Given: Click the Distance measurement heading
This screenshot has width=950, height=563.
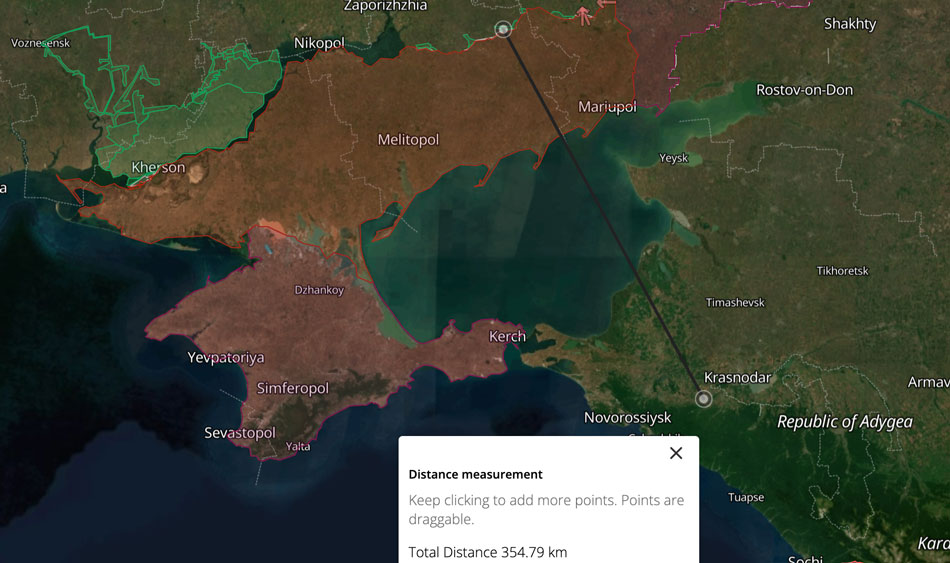Looking at the screenshot, I should pyautogui.click(x=476, y=475).
